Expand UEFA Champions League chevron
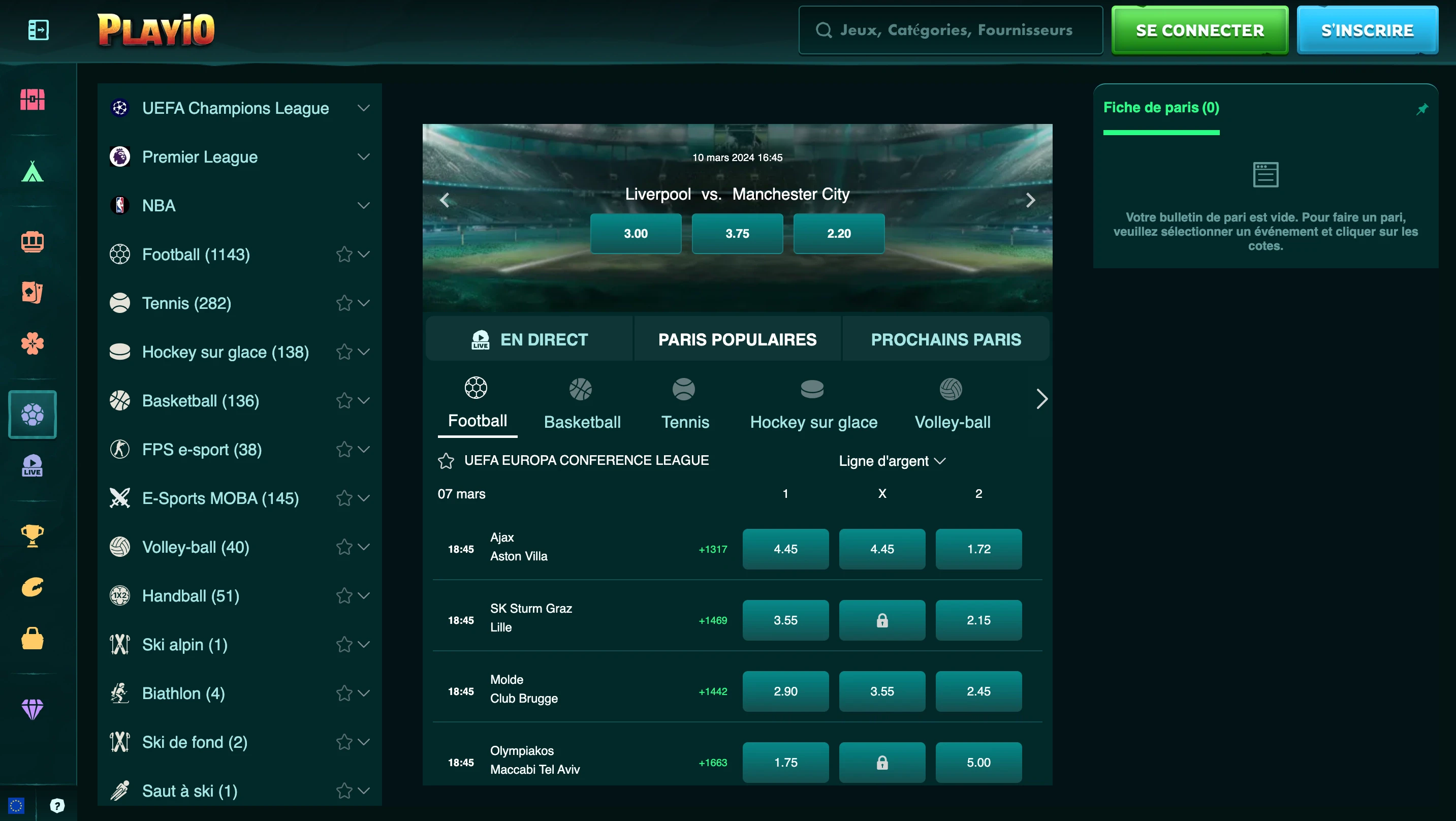 coord(363,108)
